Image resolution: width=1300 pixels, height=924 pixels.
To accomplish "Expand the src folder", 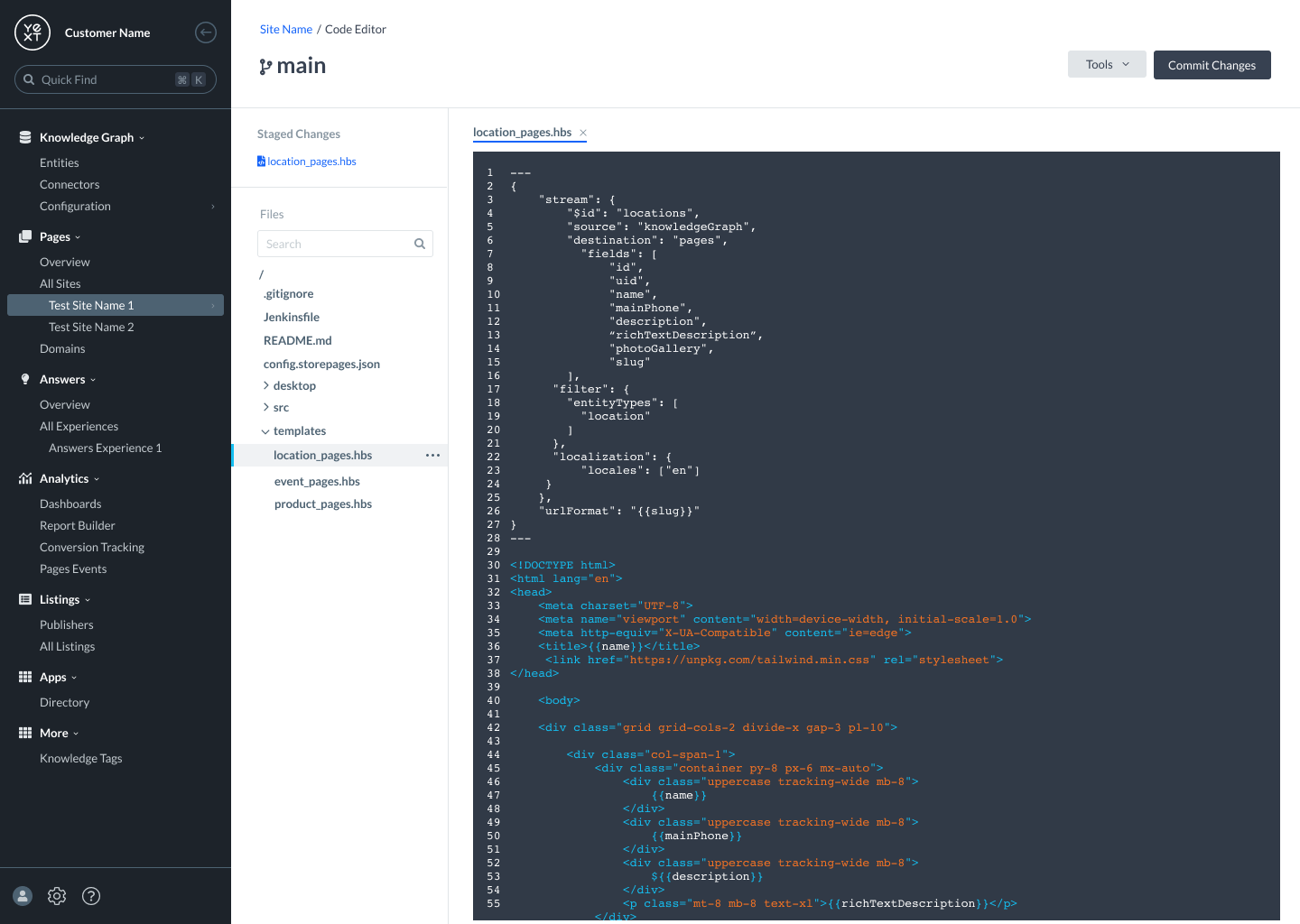I will [266, 407].
